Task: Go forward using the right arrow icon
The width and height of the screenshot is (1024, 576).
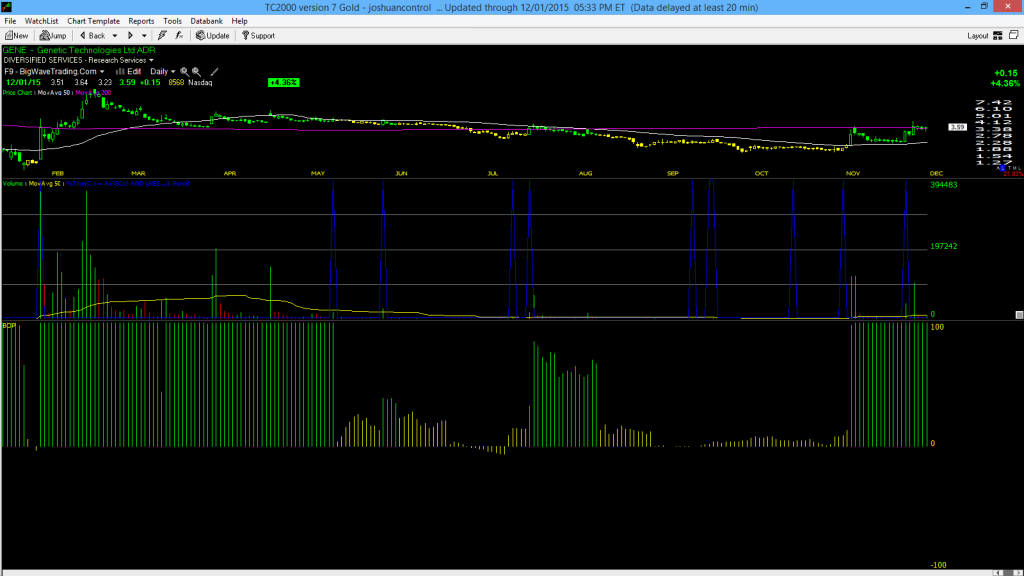Action: click(130, 36)
